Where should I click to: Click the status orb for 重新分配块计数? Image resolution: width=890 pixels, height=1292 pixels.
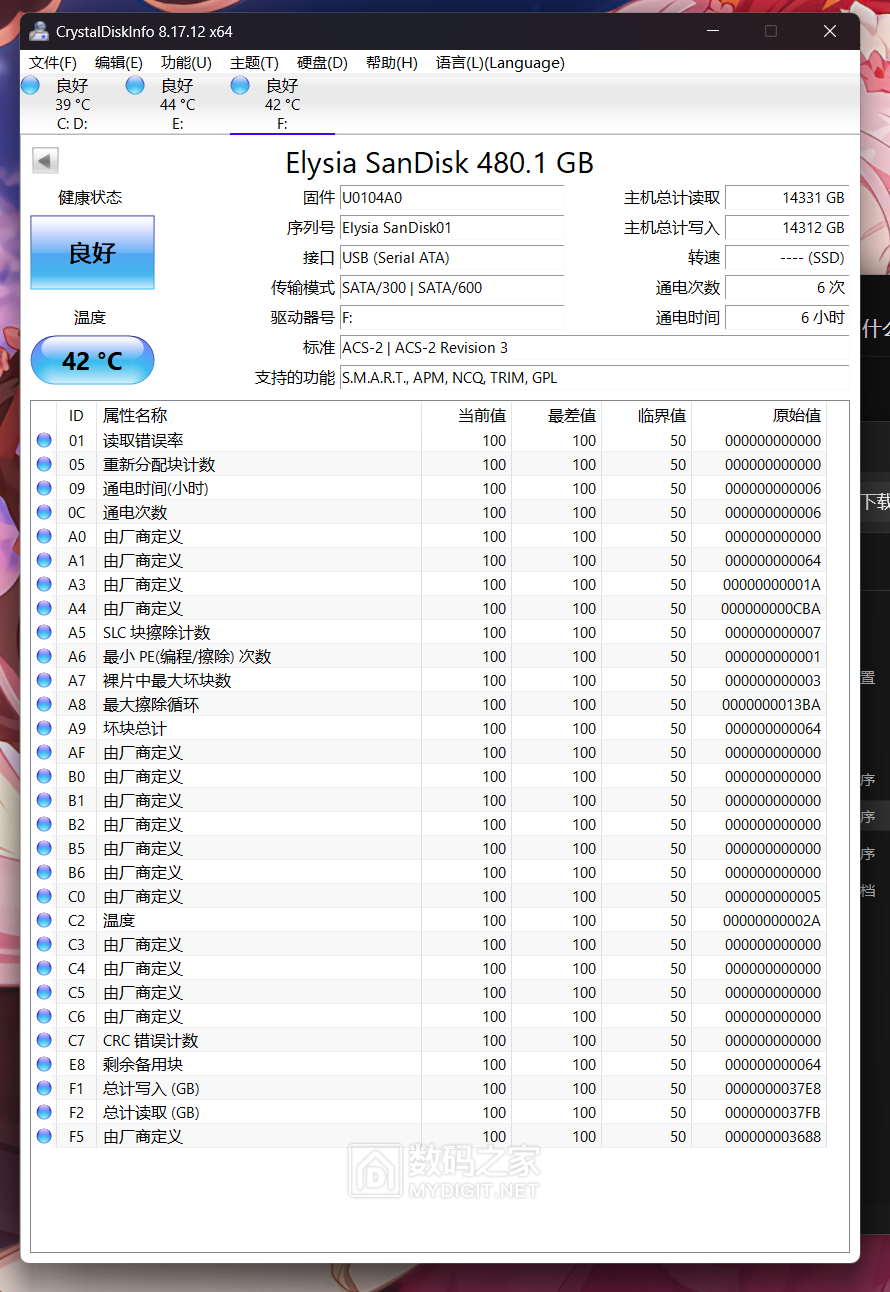tap(44, 464)
